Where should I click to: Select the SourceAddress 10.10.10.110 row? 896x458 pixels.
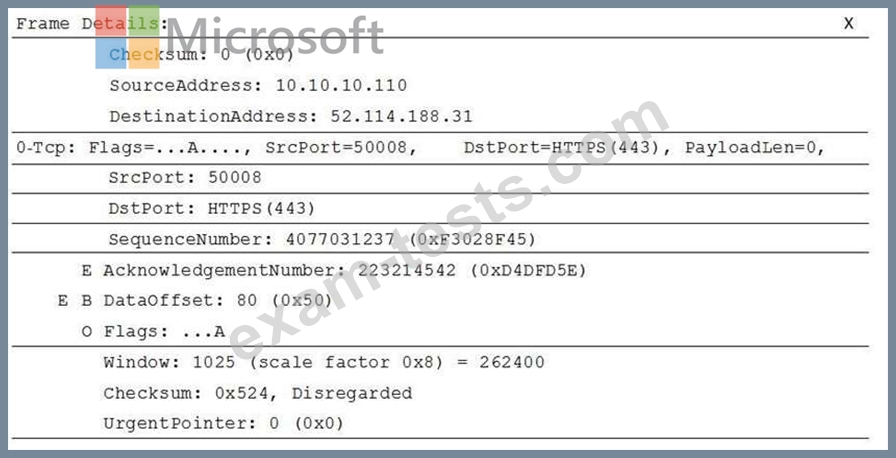[x=258, y=86]
